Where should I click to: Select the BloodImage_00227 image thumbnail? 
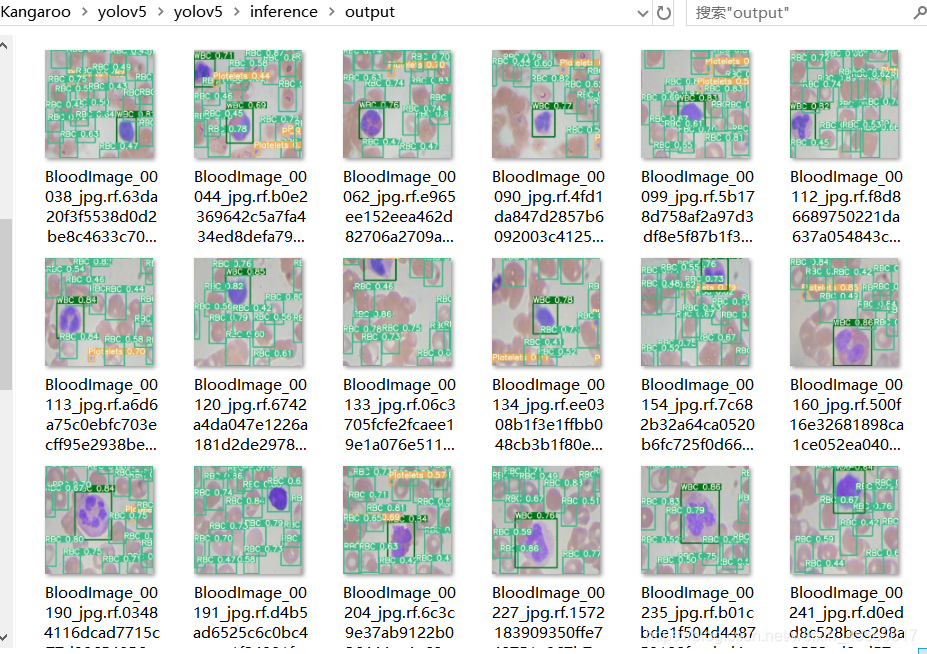click(x=547, y=520)
